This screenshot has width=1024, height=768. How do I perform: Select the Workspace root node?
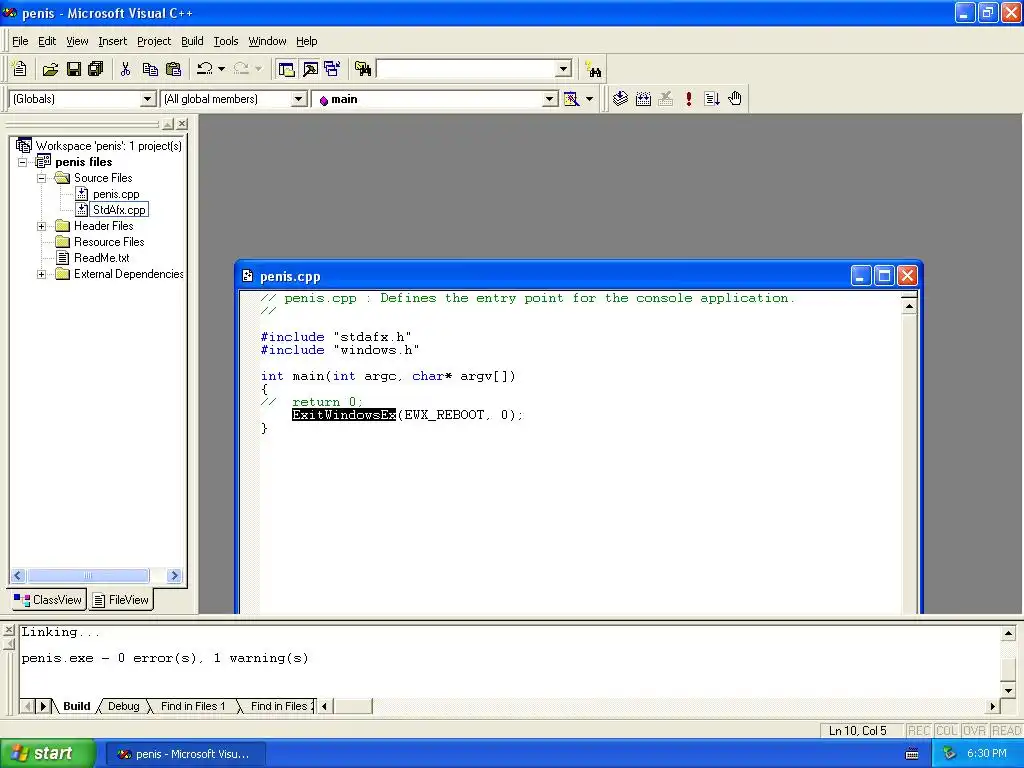pyautogui.click(x=108, y=146)
